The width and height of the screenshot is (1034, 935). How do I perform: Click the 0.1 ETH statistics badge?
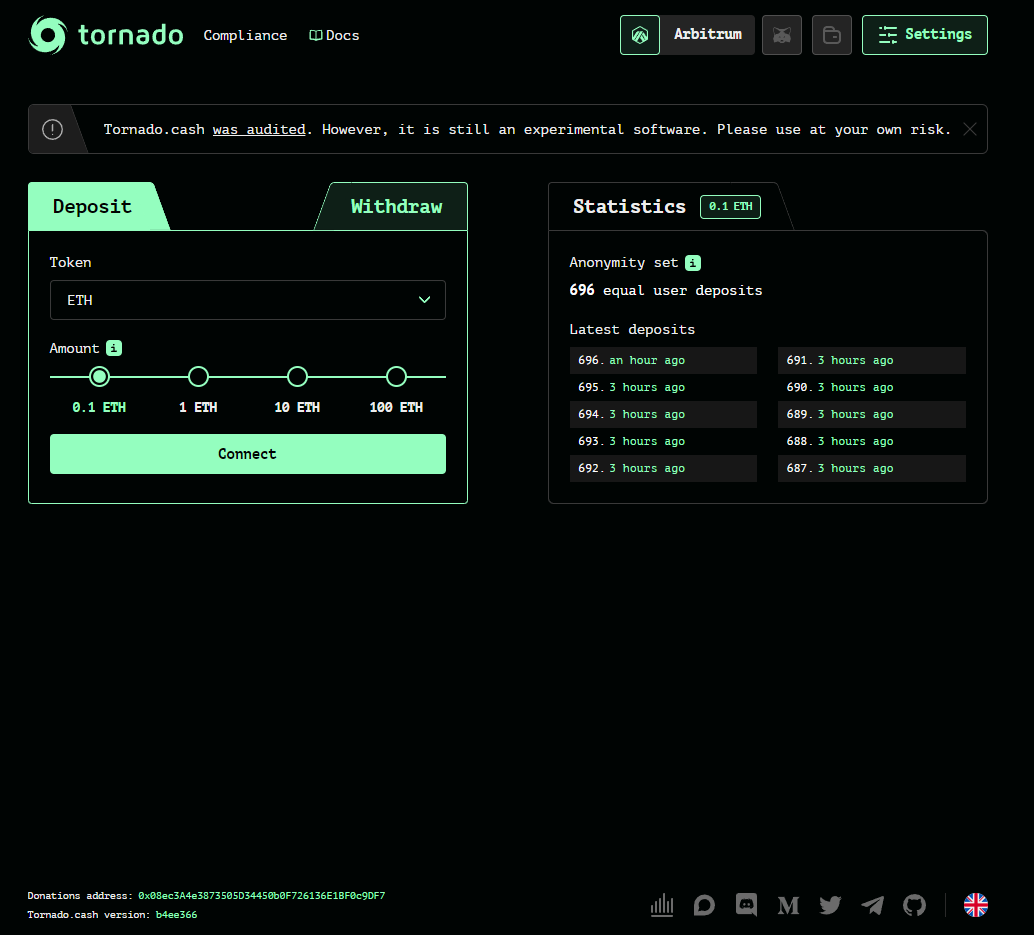[730, 206]
